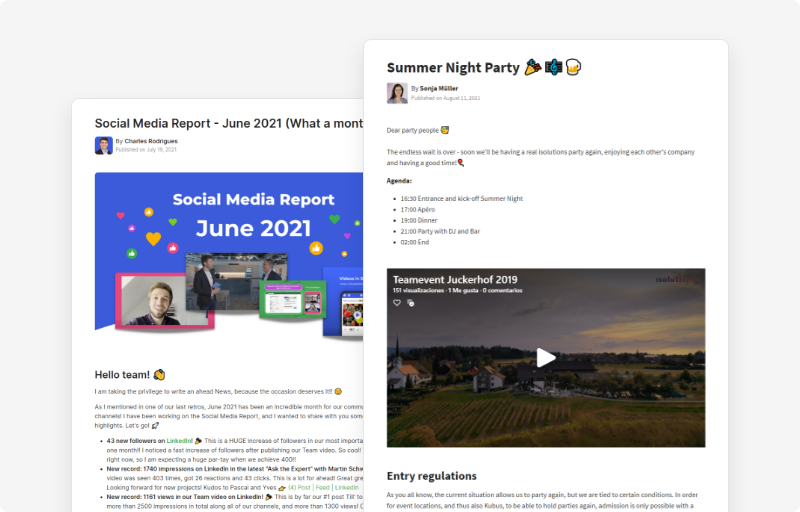Click author name Charles Rodrigues
The height and width of the screenshot is (512, 800).
(151, 141)
